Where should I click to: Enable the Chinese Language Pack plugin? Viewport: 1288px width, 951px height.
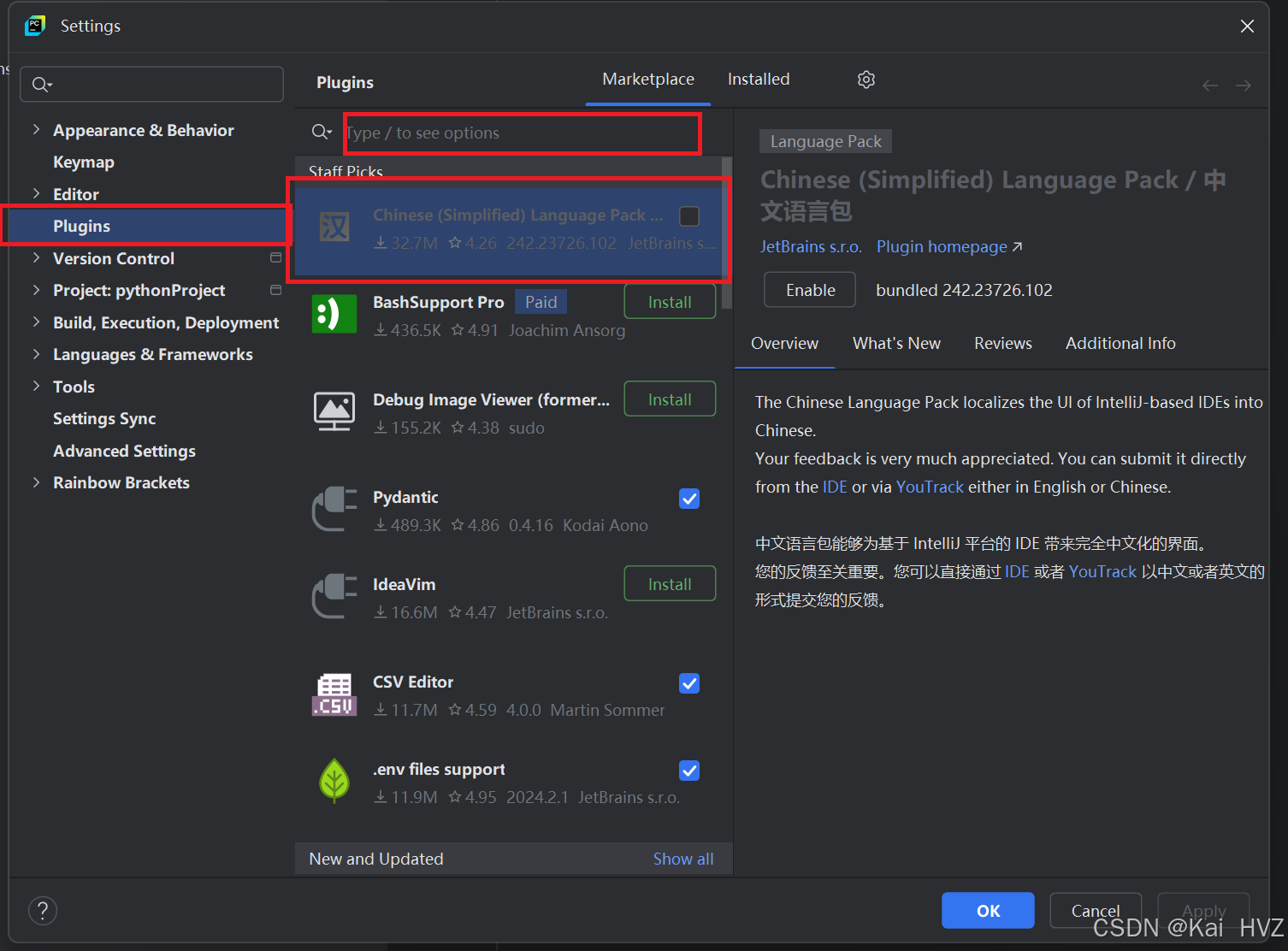(810, 290)
